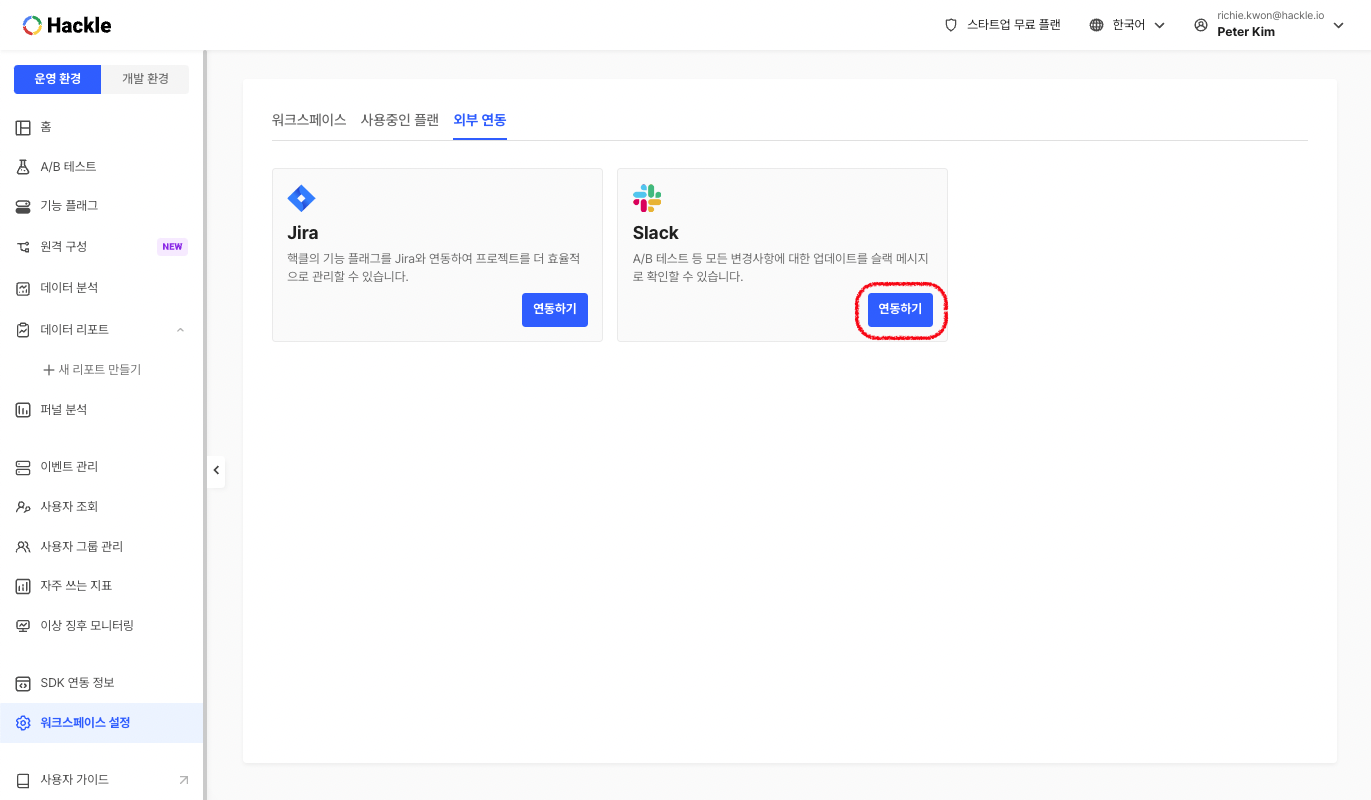The image size is (1371, 800).
Task: Click 연동하기 button on the Slack card
Action: click(900, 310)
